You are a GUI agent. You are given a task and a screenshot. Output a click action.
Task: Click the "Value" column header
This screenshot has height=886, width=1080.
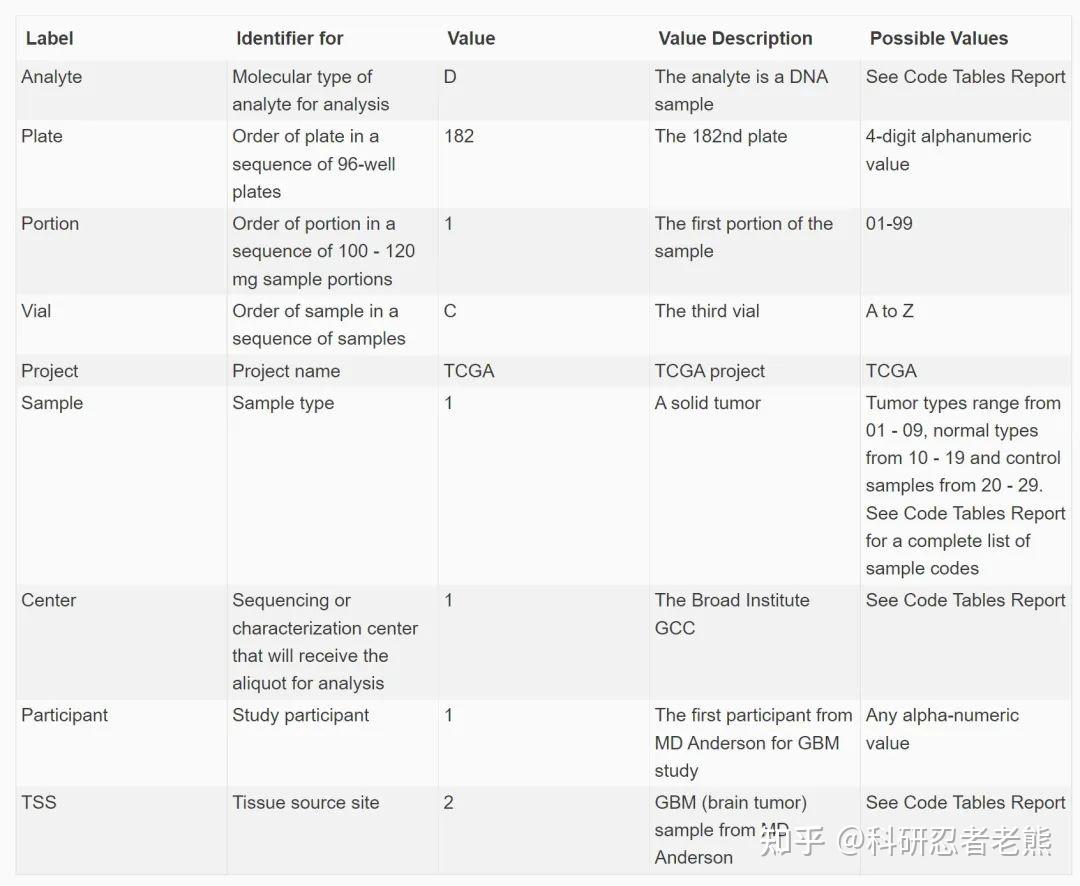click(471, 39)
